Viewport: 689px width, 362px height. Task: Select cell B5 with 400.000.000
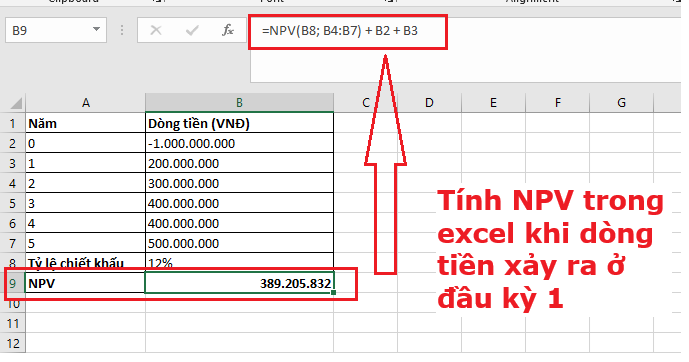[239, 203]
